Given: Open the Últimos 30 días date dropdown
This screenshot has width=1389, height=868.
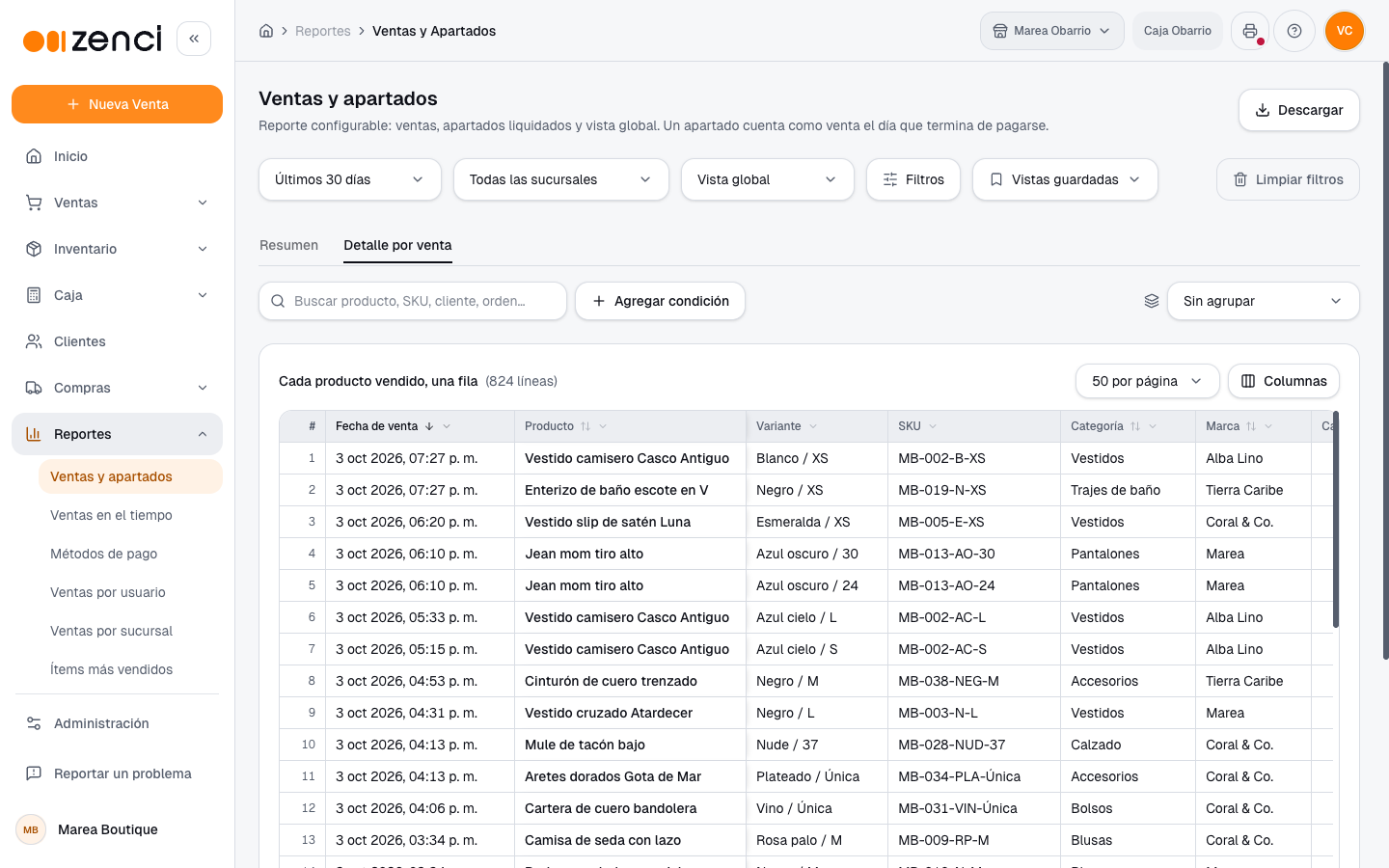Looking at the screenshot, I should 350,179.
